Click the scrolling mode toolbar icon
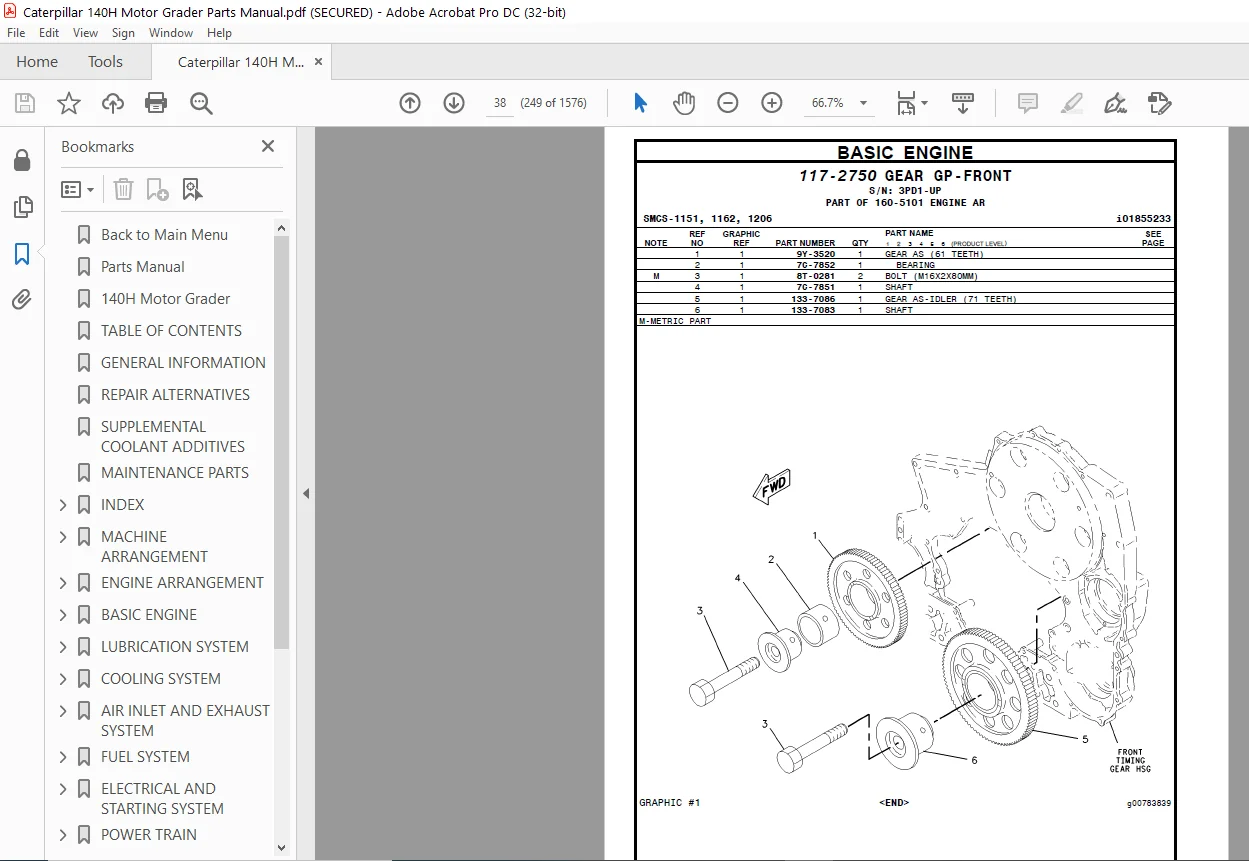Screen dimensions: 1249x861 point(963,103)
